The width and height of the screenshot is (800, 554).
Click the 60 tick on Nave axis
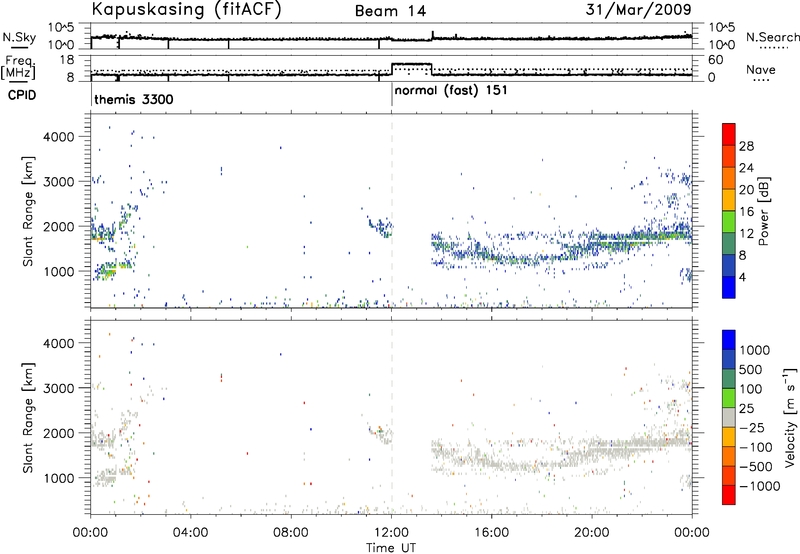(716, 60)
